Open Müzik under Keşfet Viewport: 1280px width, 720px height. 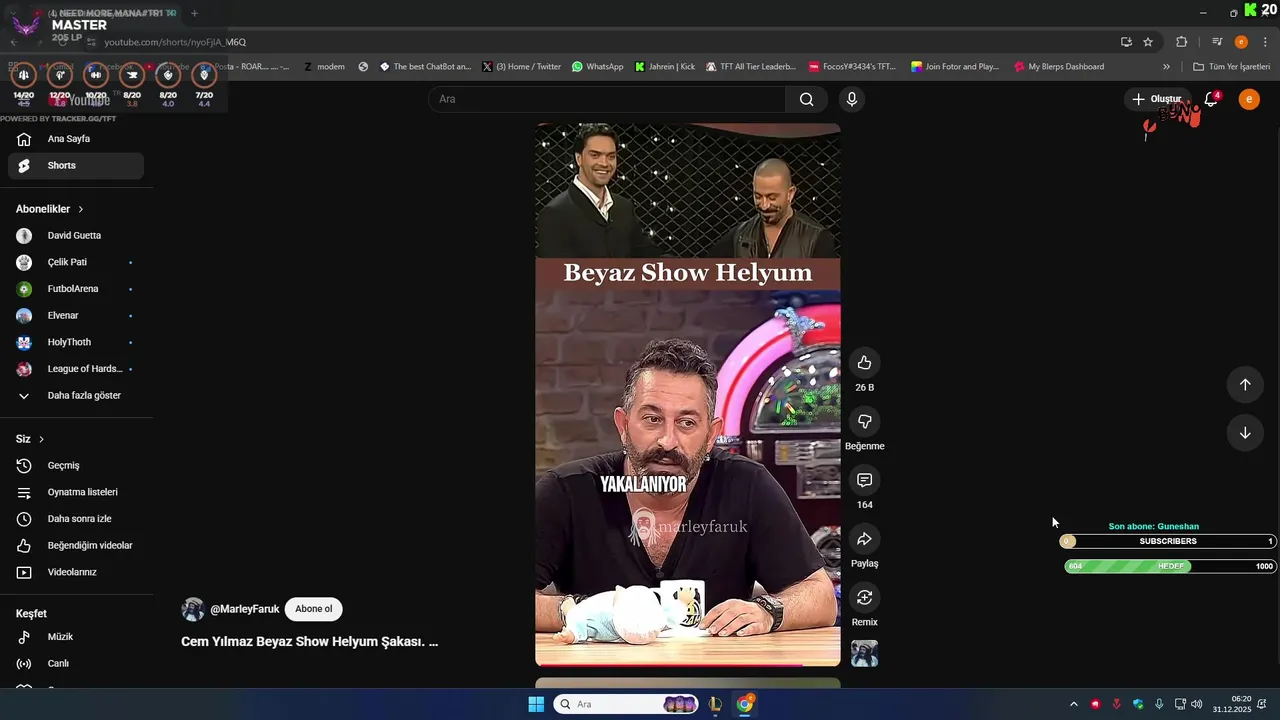[x=76, y=637]
